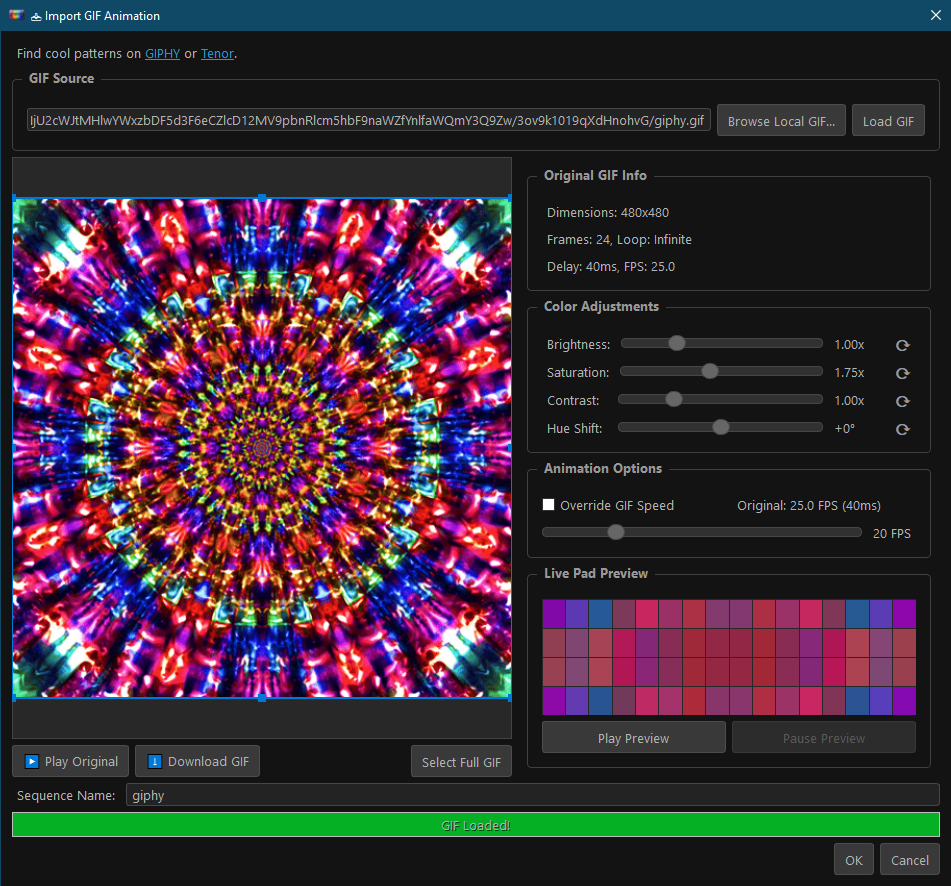
Task: Play the original GIF
Action: [71, 761]
